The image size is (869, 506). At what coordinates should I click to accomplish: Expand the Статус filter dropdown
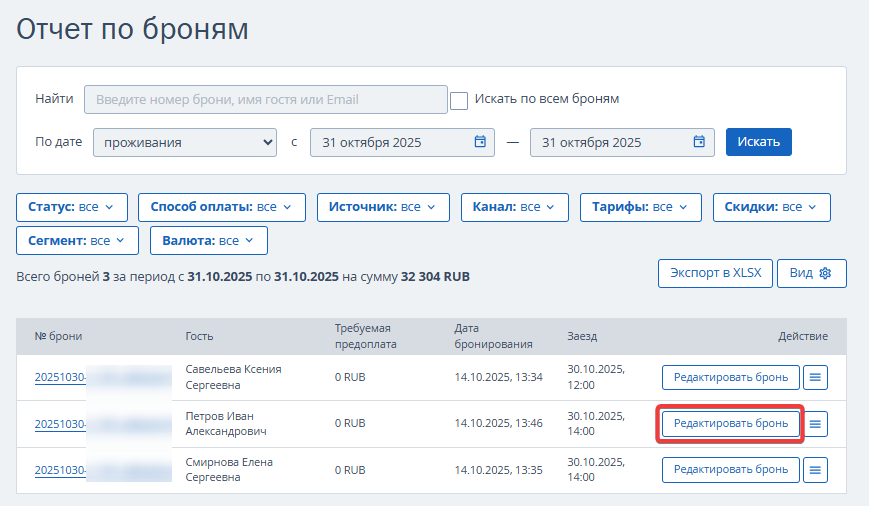click(x=72, y=207)
